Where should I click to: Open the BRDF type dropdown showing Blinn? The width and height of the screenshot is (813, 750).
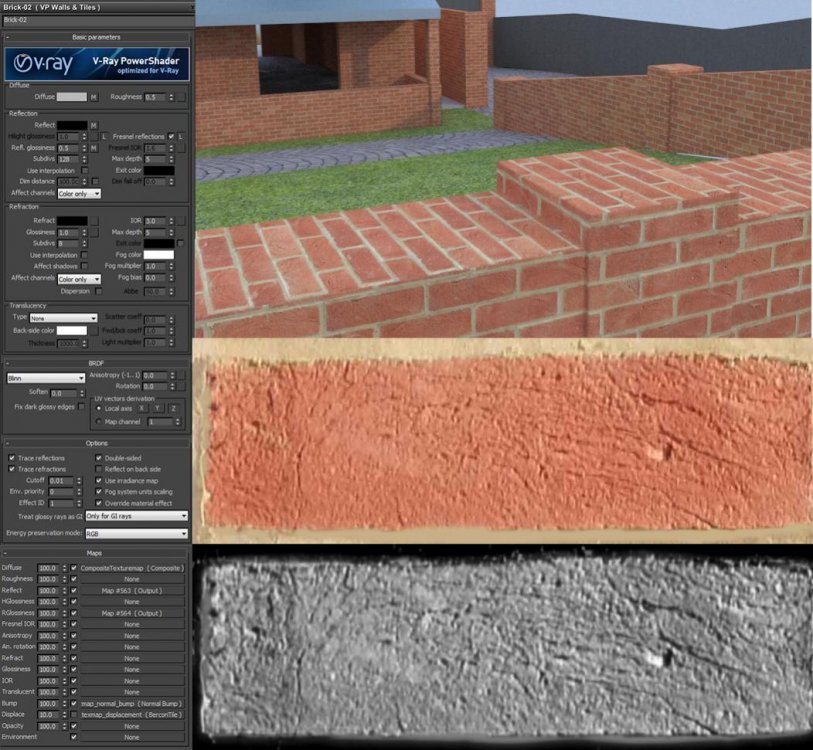point(45,378)
